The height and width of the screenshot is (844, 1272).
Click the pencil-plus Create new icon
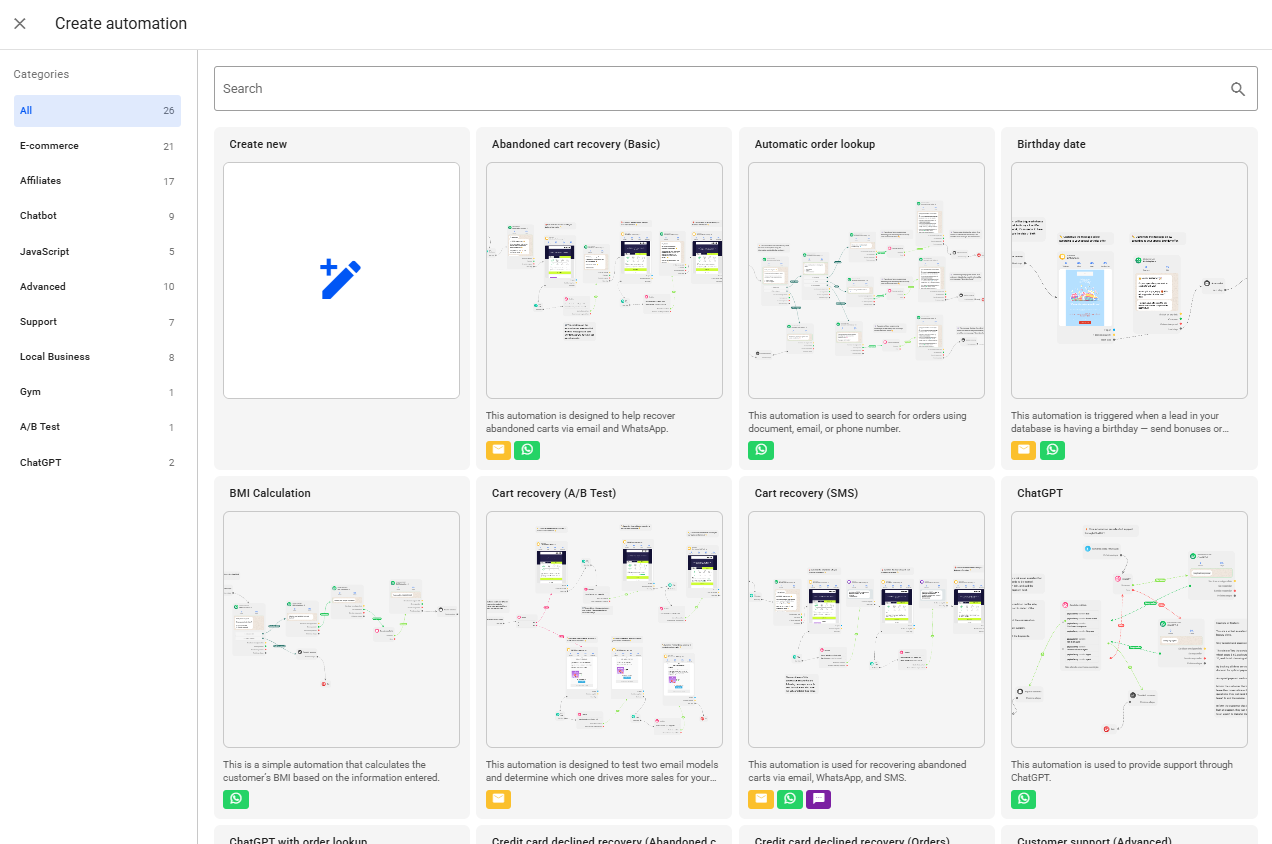pyautogui.click(x=341, y=280)
